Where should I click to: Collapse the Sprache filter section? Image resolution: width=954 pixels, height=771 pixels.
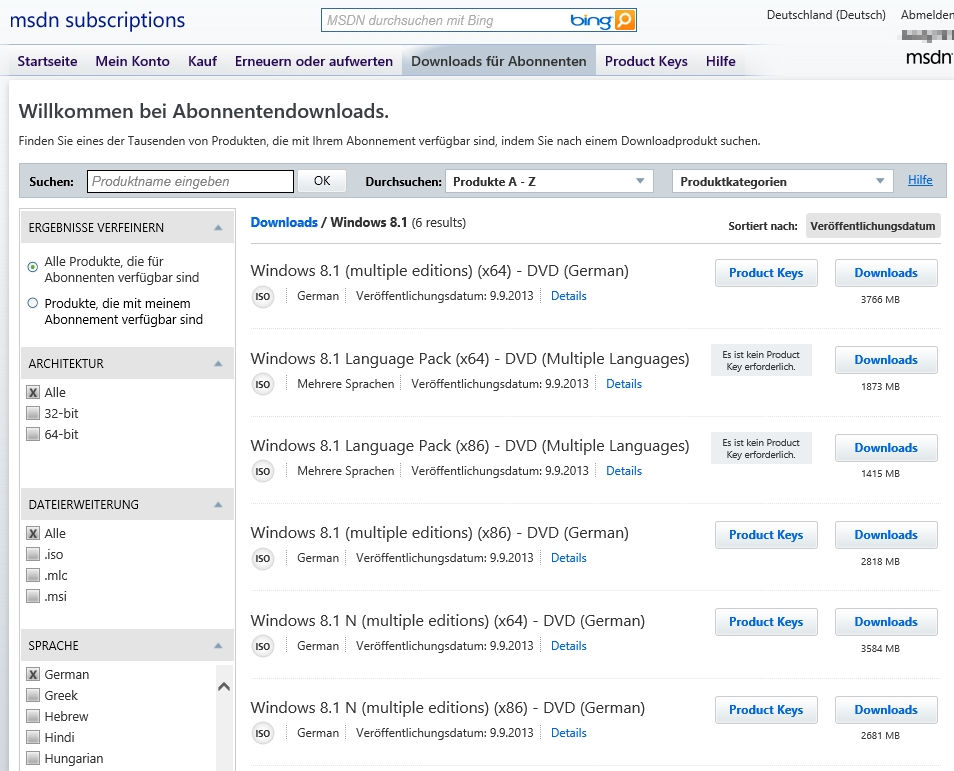point(218,646)
